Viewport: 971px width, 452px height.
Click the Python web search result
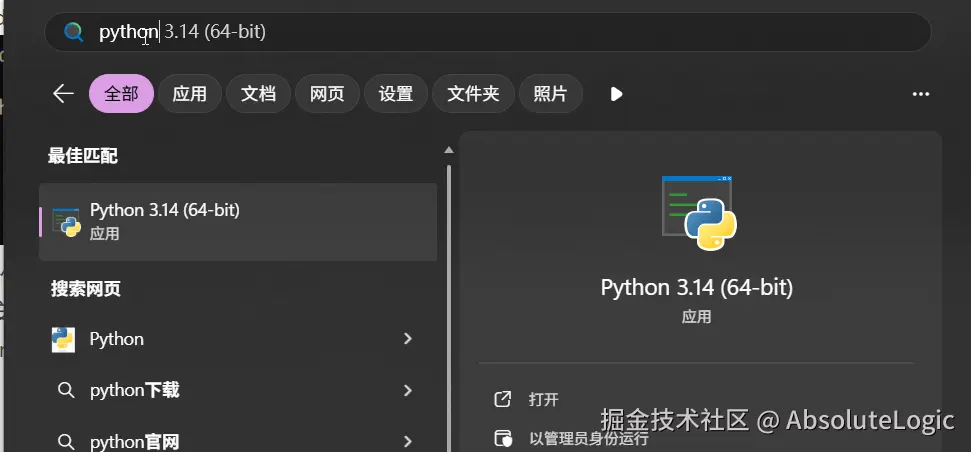(238, 339)
